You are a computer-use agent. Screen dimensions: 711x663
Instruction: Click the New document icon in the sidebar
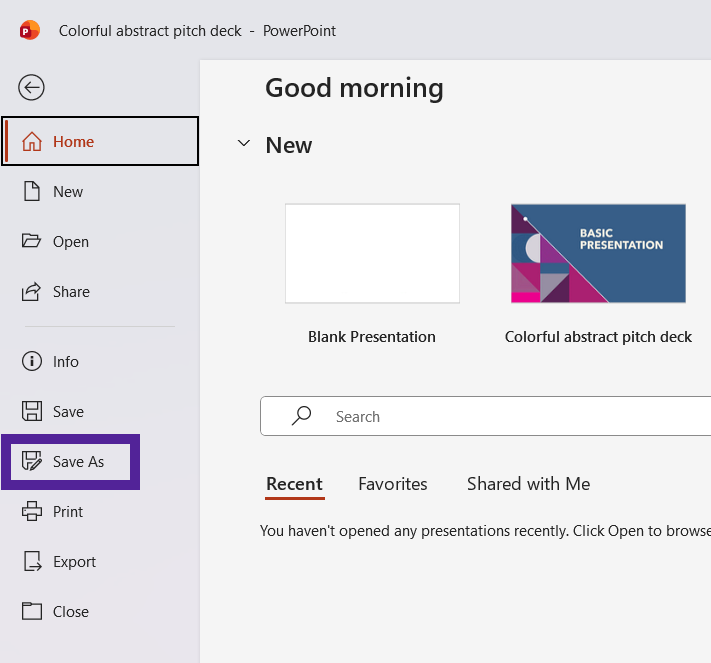click(x=32, y=191)
